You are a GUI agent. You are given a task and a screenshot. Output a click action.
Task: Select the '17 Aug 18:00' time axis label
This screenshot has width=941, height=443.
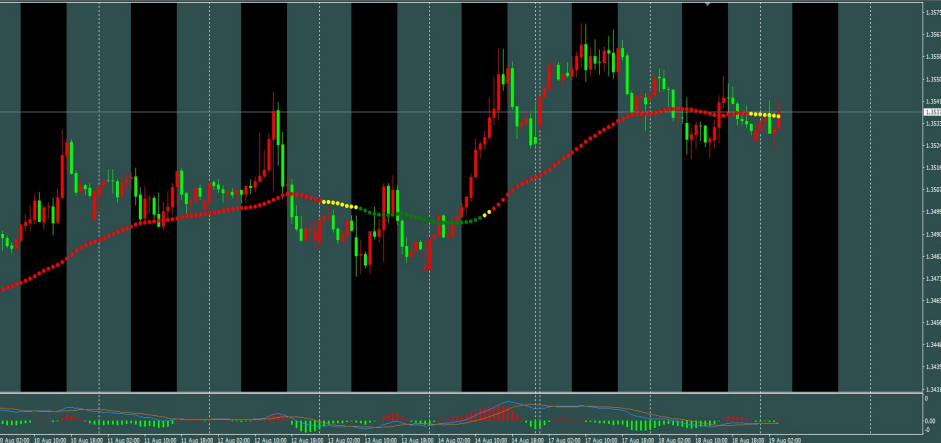coord(637,440)
